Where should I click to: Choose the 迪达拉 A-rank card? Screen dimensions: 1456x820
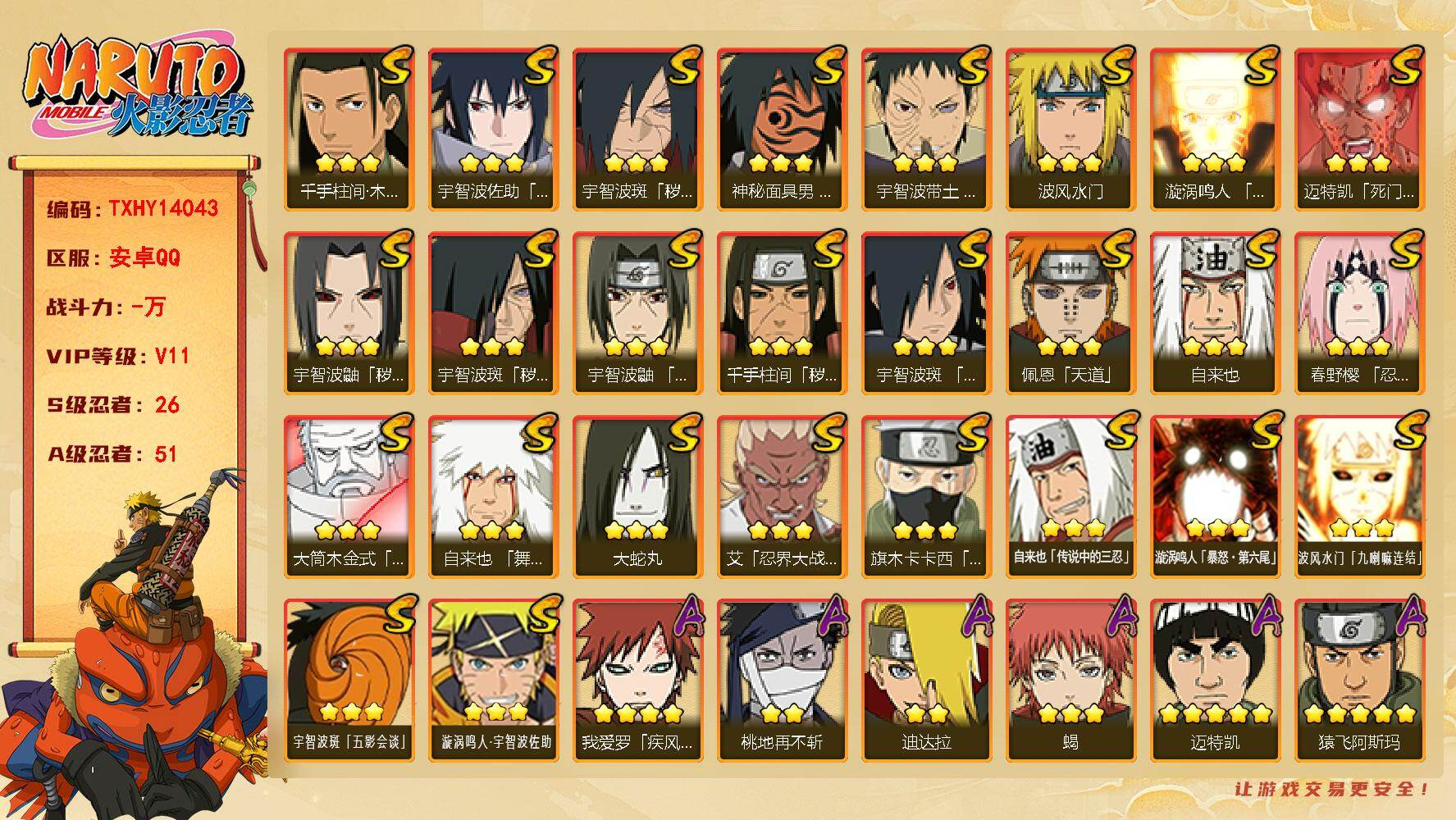coord(926,680)
